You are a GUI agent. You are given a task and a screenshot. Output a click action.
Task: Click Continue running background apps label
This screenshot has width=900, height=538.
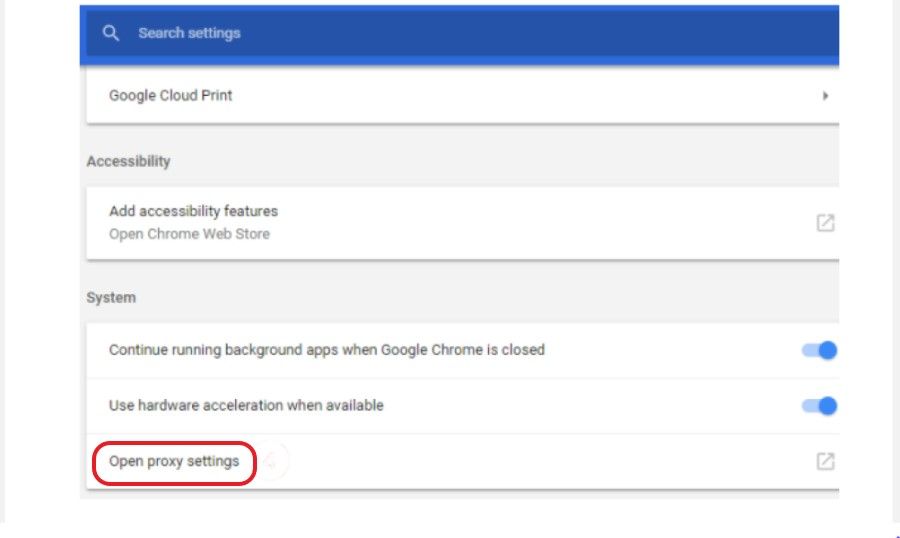327,350
